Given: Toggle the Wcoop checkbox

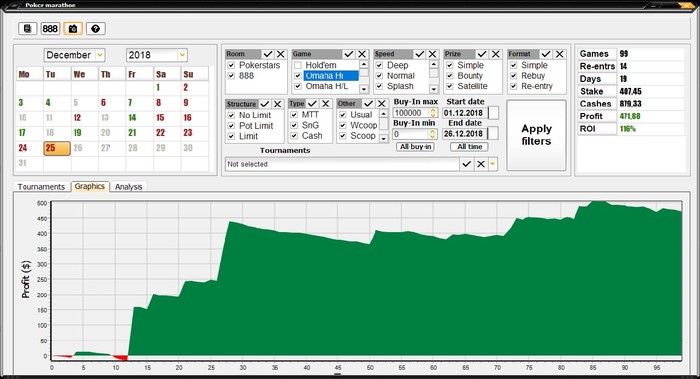Looking at the screenshot, I should pos(343,125).
